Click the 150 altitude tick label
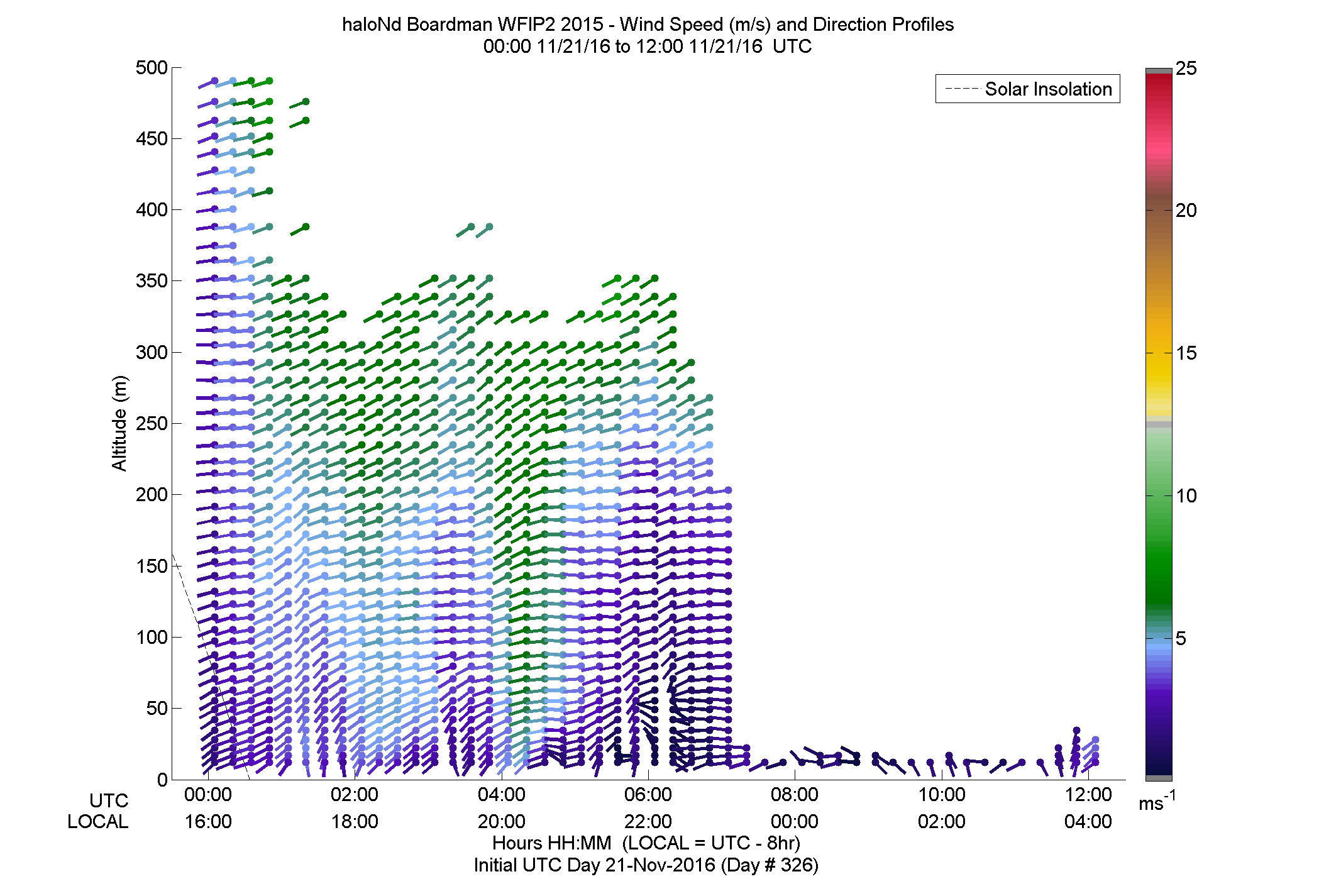Viewport: 1319px width, 896px height. click(x=152, y=567)
